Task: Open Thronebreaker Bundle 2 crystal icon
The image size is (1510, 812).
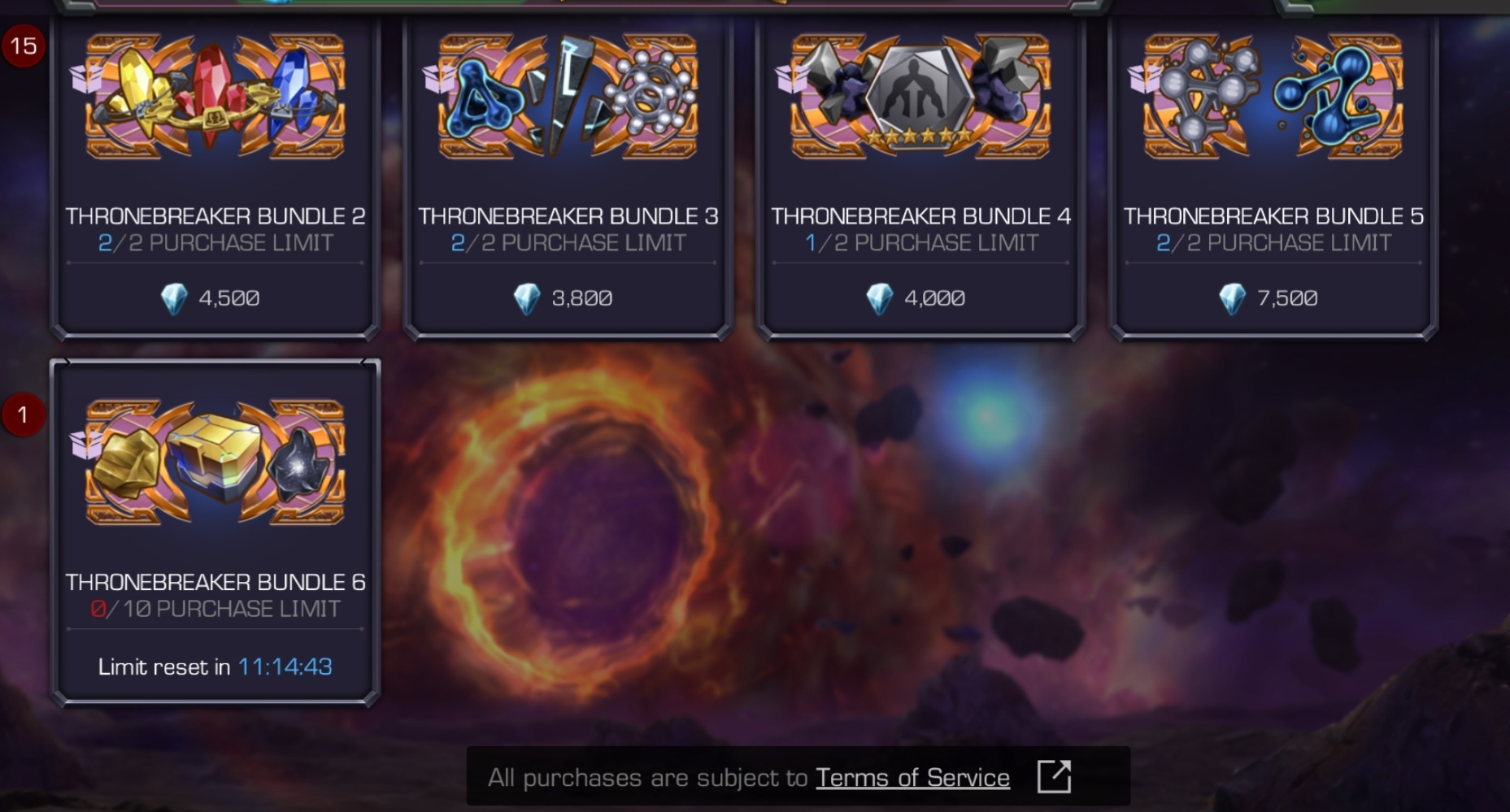Action: click(x=215, y=96)
